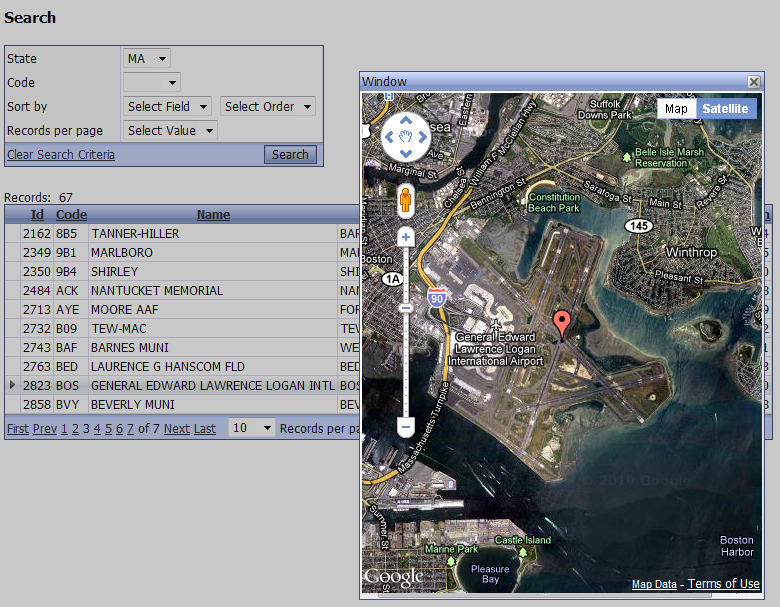Pan the map down using the arrow control
Viewport: 780px width, 607px height.
click(x=406, y=154)
